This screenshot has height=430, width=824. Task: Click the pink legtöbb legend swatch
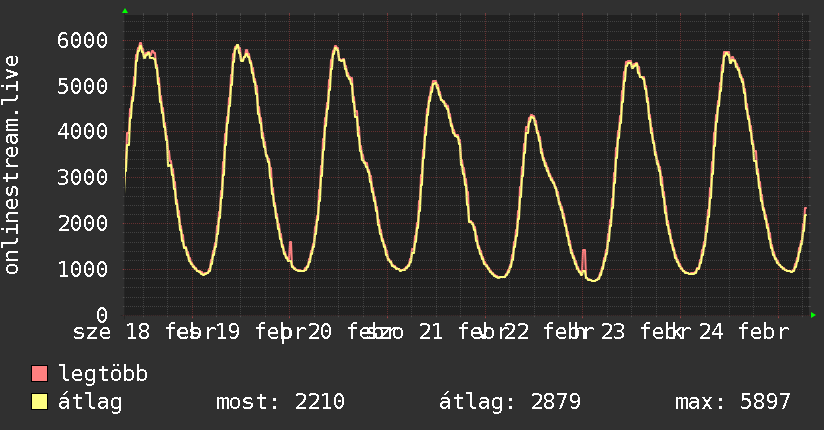(x=39, y=373)
